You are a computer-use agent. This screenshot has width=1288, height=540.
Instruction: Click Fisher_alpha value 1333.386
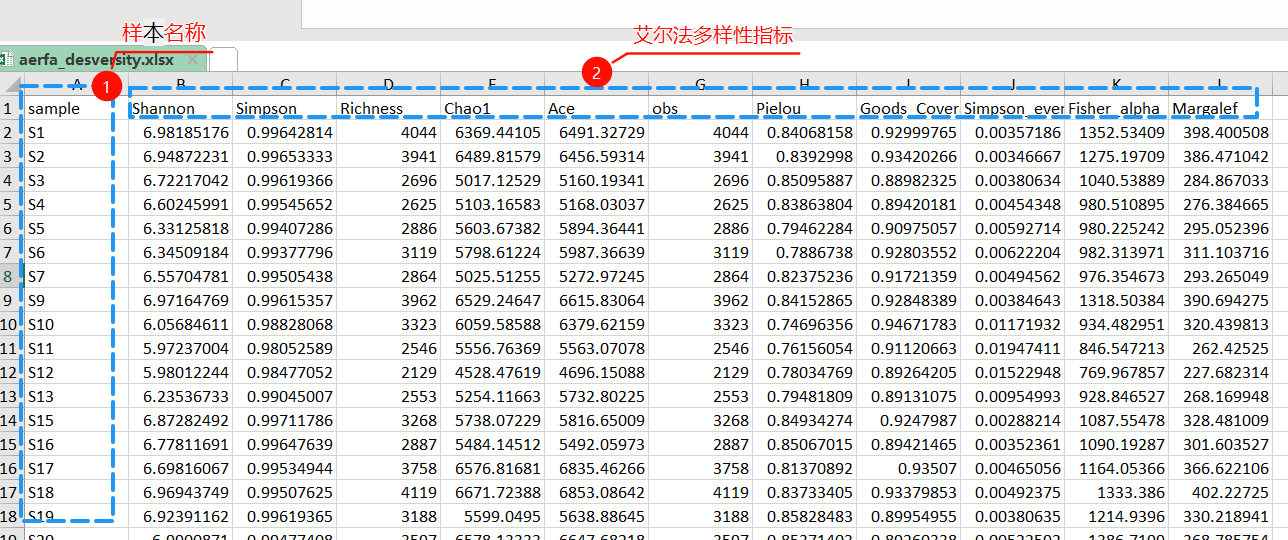pos(1116,492)
